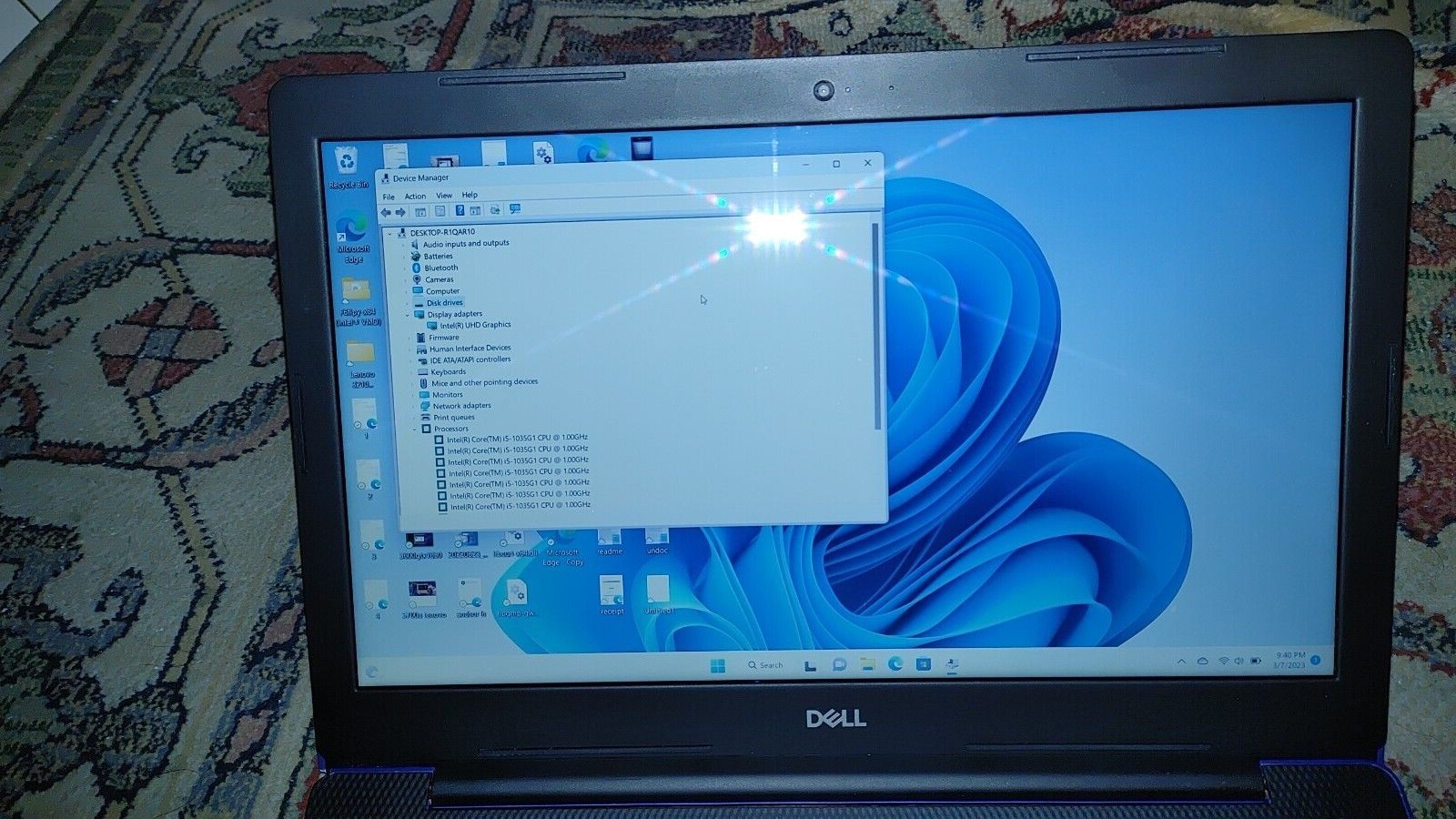Select the Bluetooth category icon
1456x819 pixels.
(x=417, y=268)
